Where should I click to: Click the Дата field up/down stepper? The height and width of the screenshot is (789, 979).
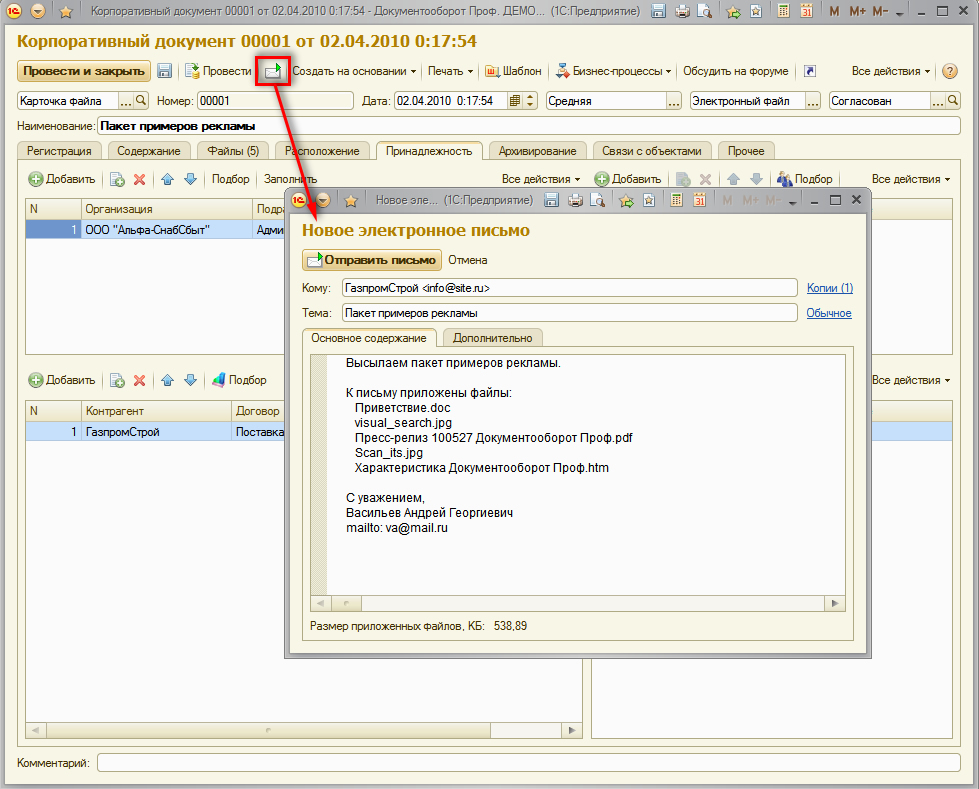coord(530,100)
